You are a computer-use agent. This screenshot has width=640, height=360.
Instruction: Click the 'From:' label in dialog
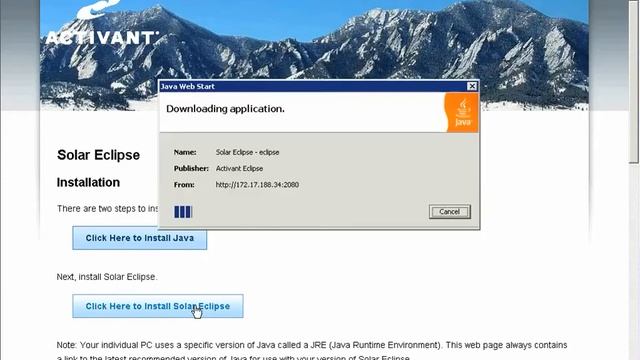(184, 185)
